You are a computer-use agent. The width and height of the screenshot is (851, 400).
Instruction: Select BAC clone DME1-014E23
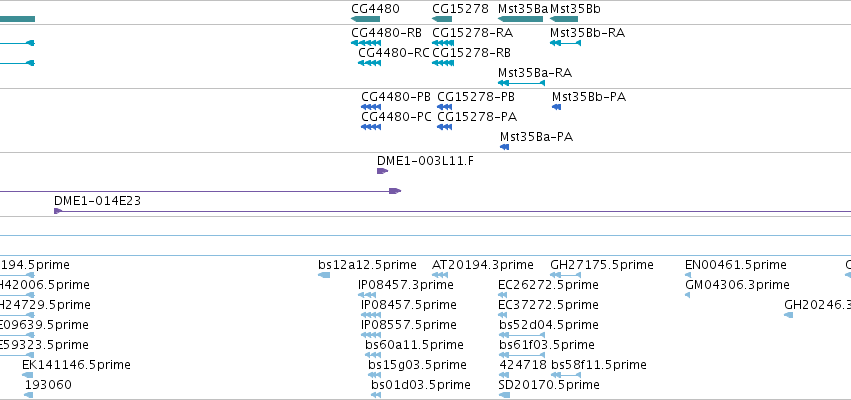[x=97, y=201]
